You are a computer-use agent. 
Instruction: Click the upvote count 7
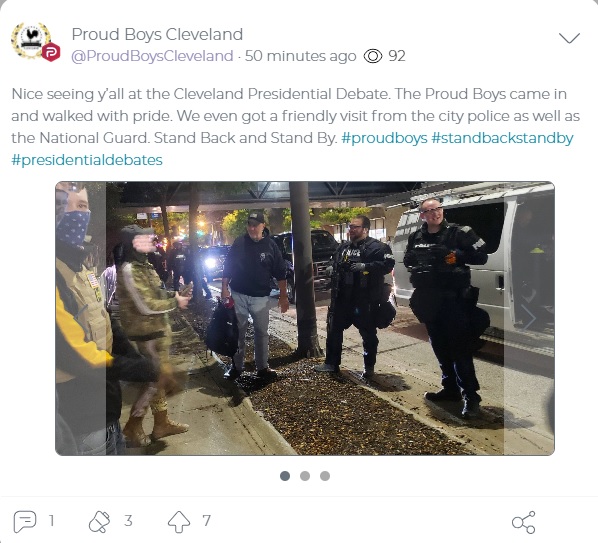click(206, 521)
